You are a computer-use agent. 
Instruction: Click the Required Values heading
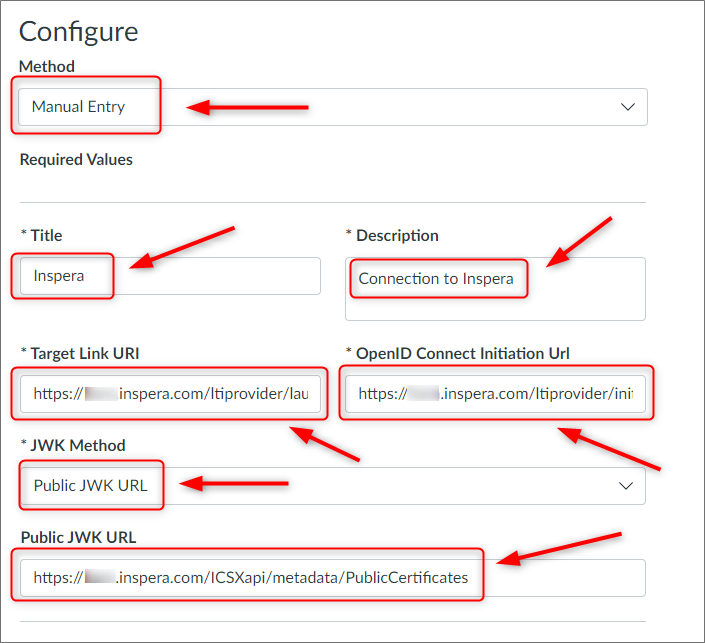[x=76, y=160]
